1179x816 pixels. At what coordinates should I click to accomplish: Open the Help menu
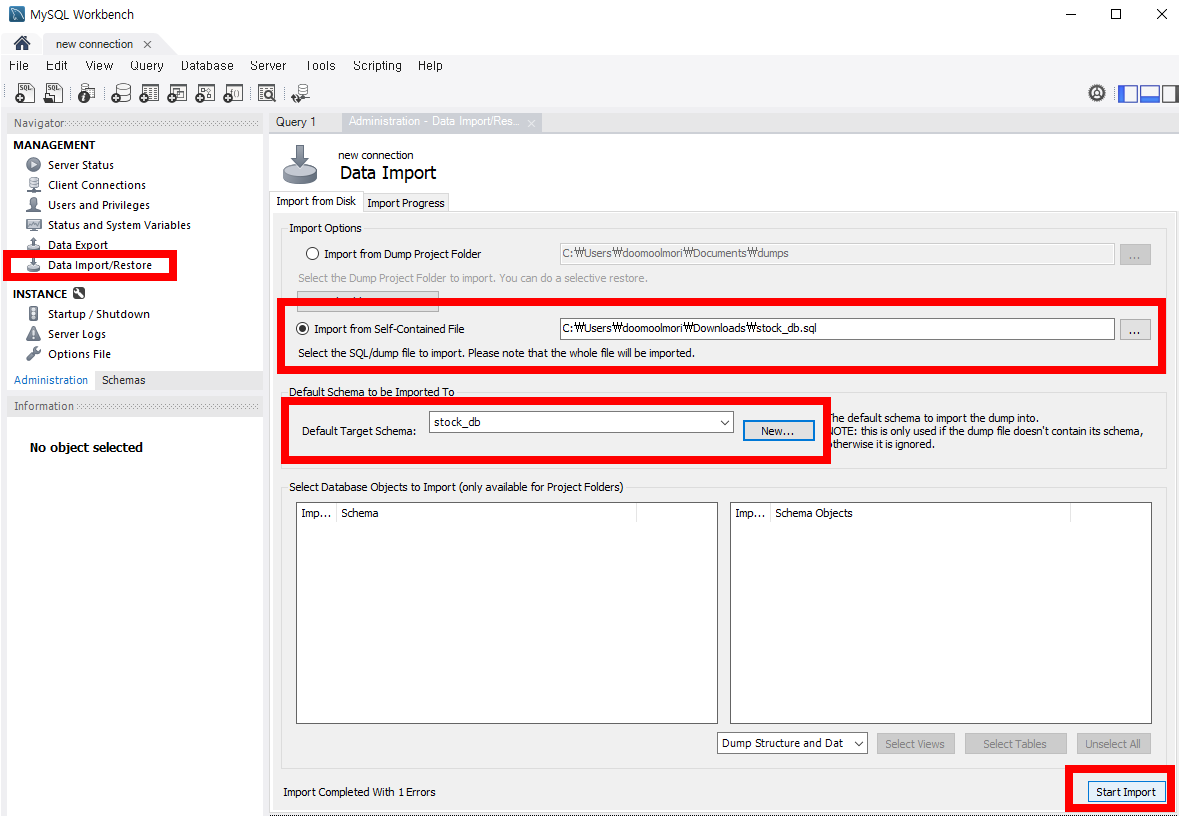(x=430, y=65)
